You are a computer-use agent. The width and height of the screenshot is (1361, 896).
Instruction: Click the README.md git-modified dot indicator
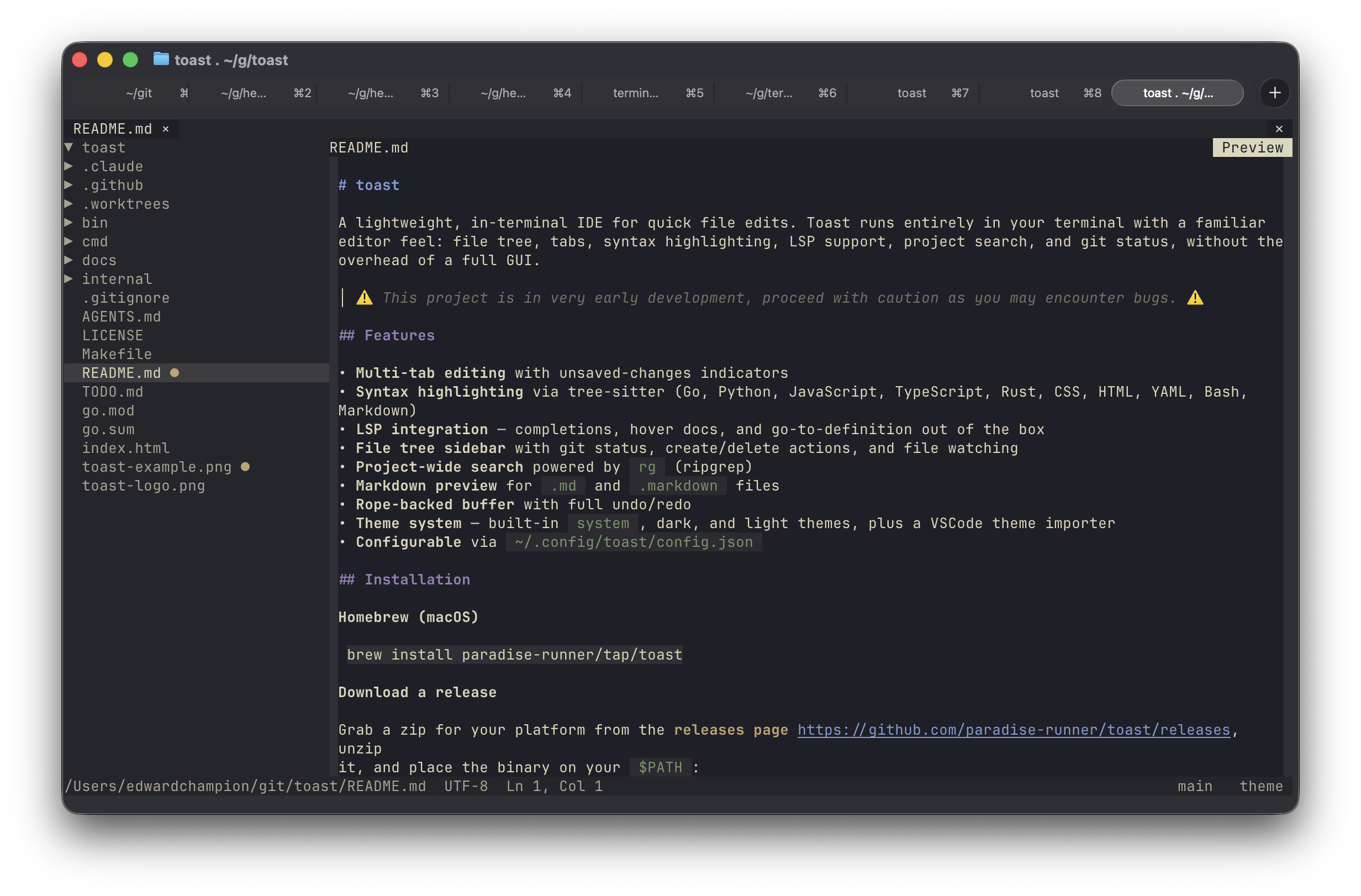(175, 373)
